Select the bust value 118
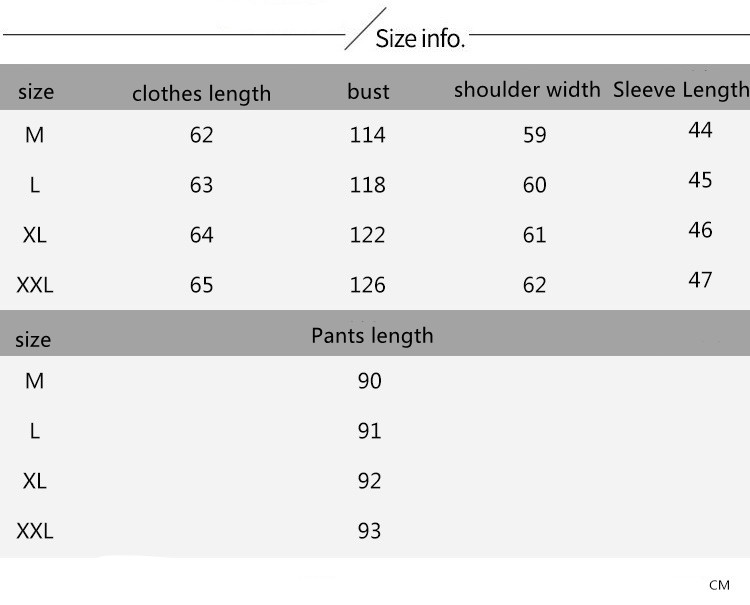The image size is (750, 605). tap(368, 185)
